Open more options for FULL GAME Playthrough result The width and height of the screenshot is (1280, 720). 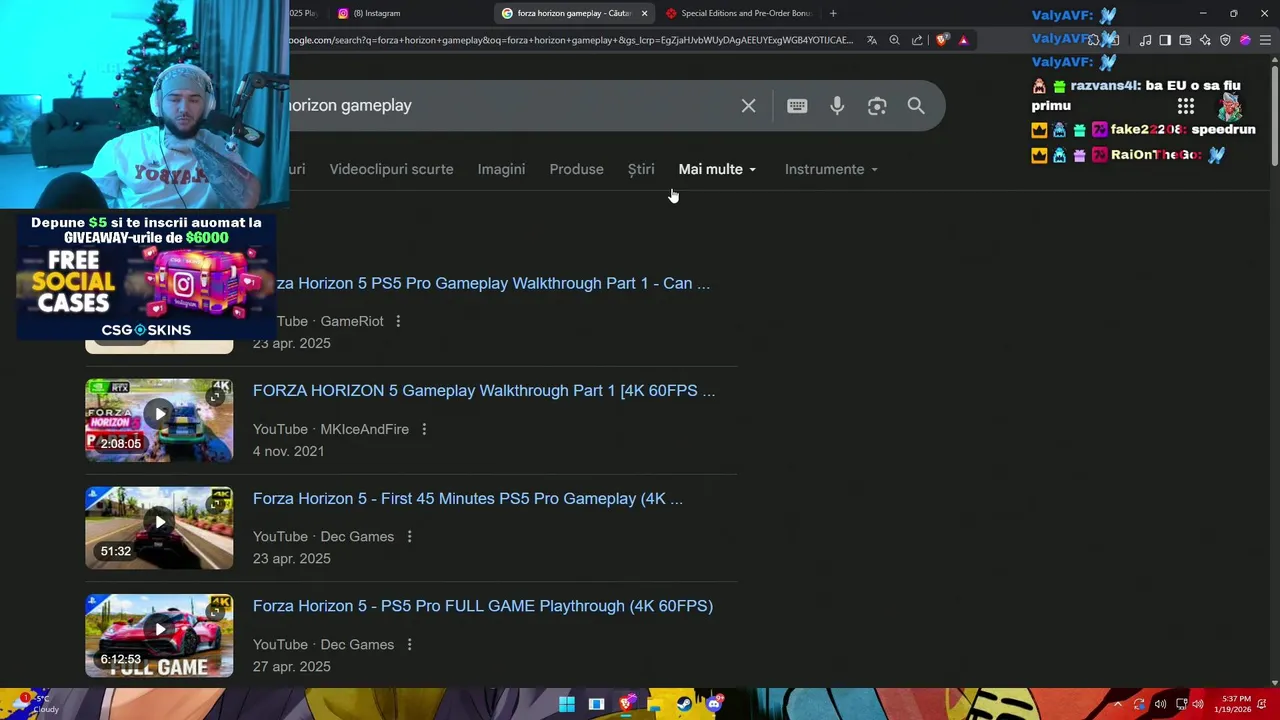pos(409,645)
